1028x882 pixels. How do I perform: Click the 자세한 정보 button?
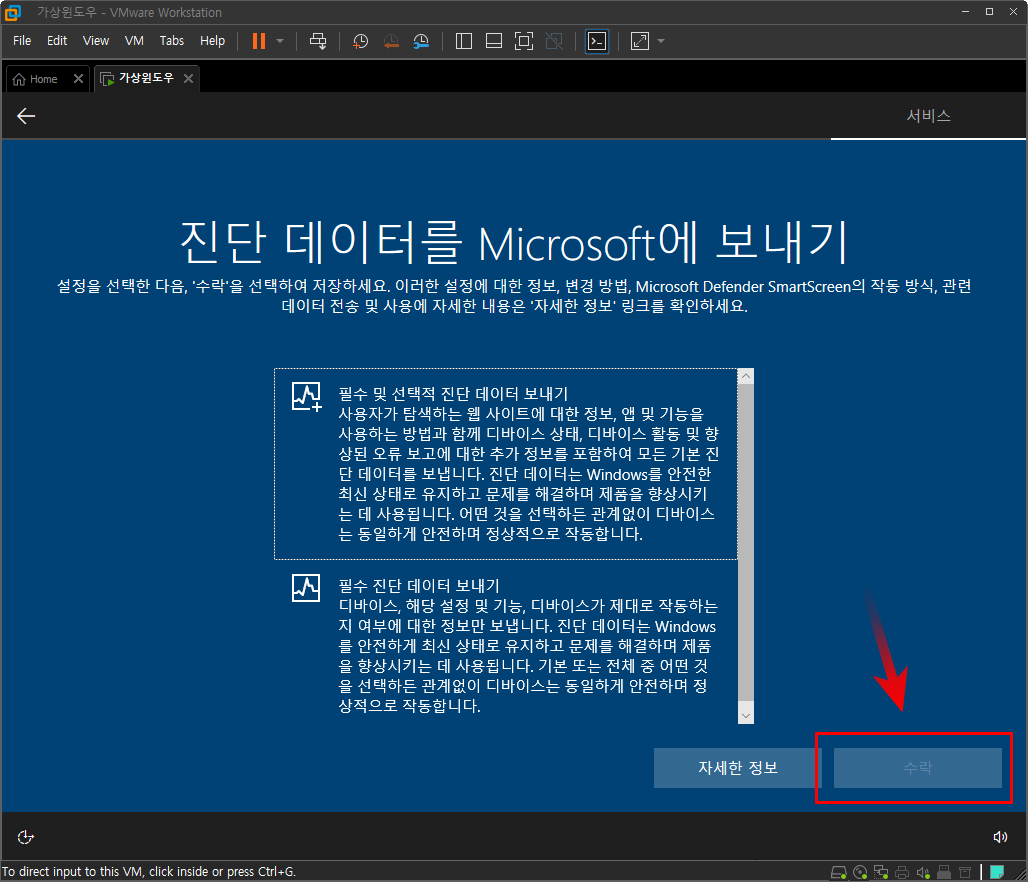pyautogui.click(x=738, y=768)
